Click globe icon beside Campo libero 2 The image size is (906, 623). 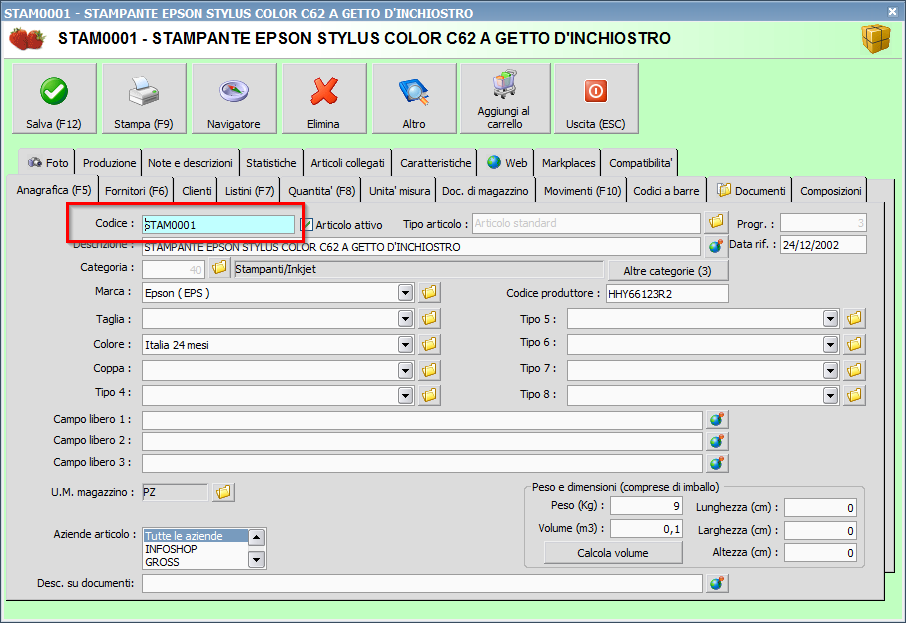pyautogui.click(x=717, y=442)
